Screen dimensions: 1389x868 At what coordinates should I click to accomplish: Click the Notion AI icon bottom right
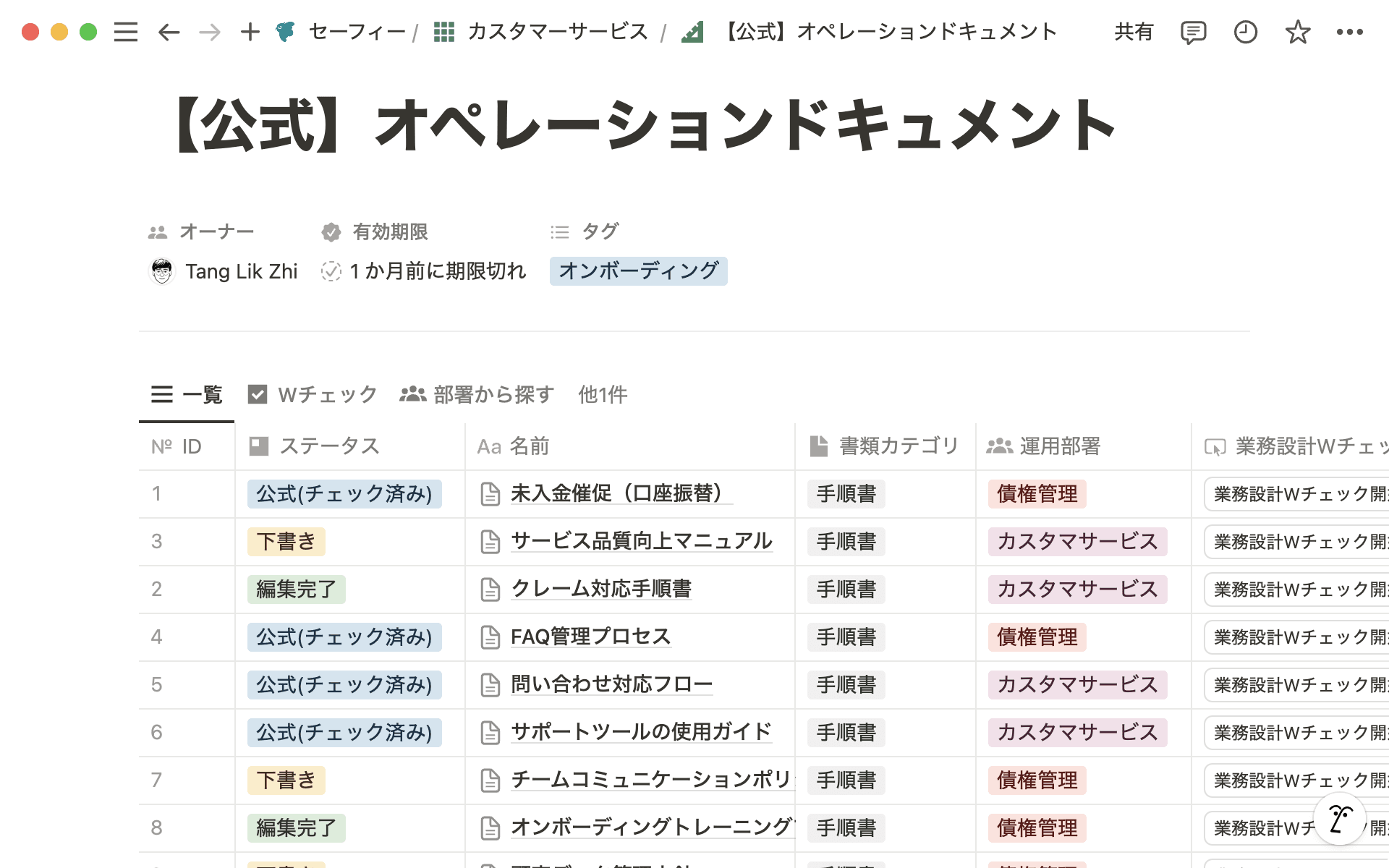click(1339, 818)
